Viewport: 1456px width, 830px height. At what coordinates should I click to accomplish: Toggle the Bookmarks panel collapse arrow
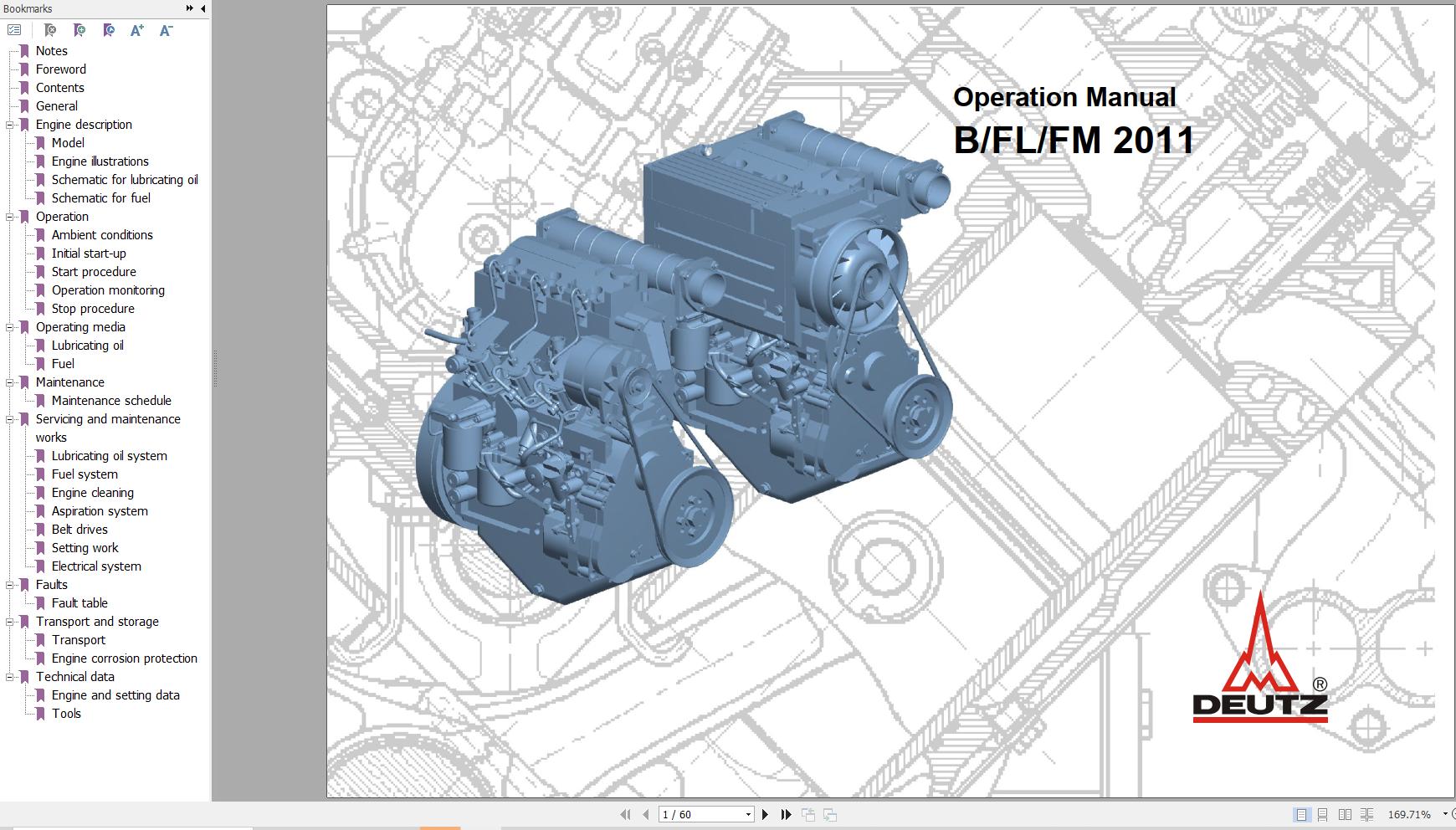pyautogui.click(x=202, y=8)
